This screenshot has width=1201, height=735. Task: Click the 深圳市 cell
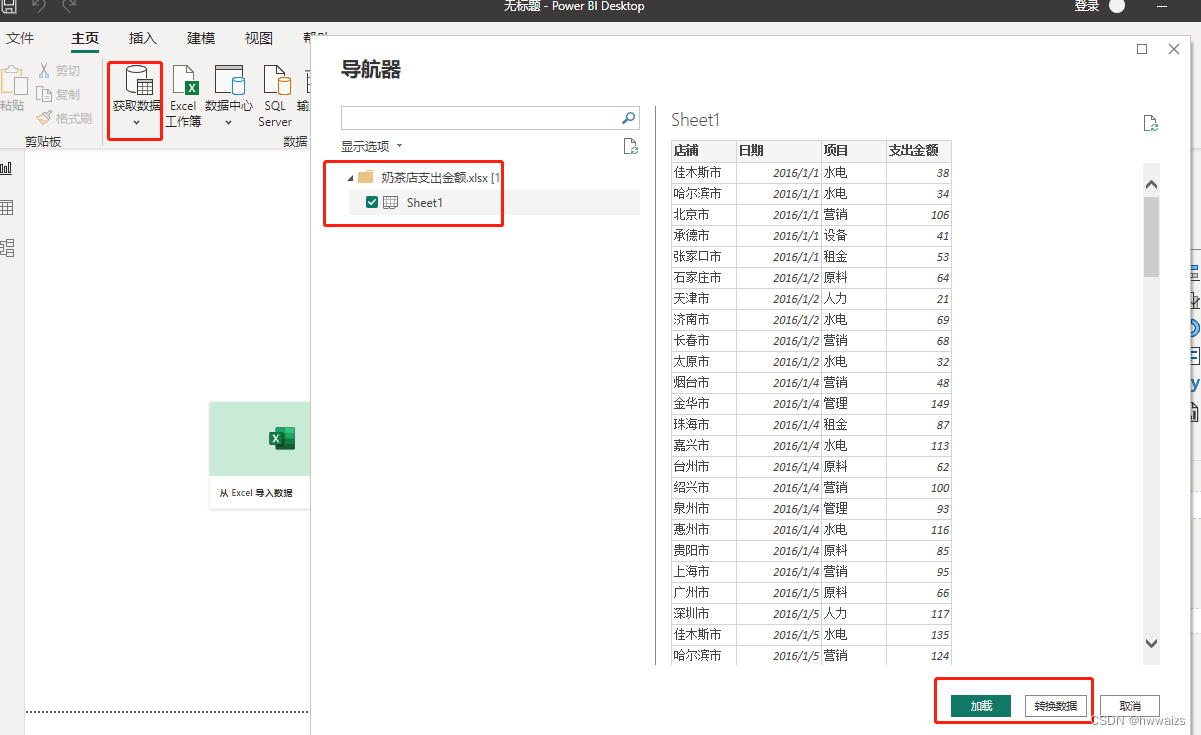tap(704, 613)
